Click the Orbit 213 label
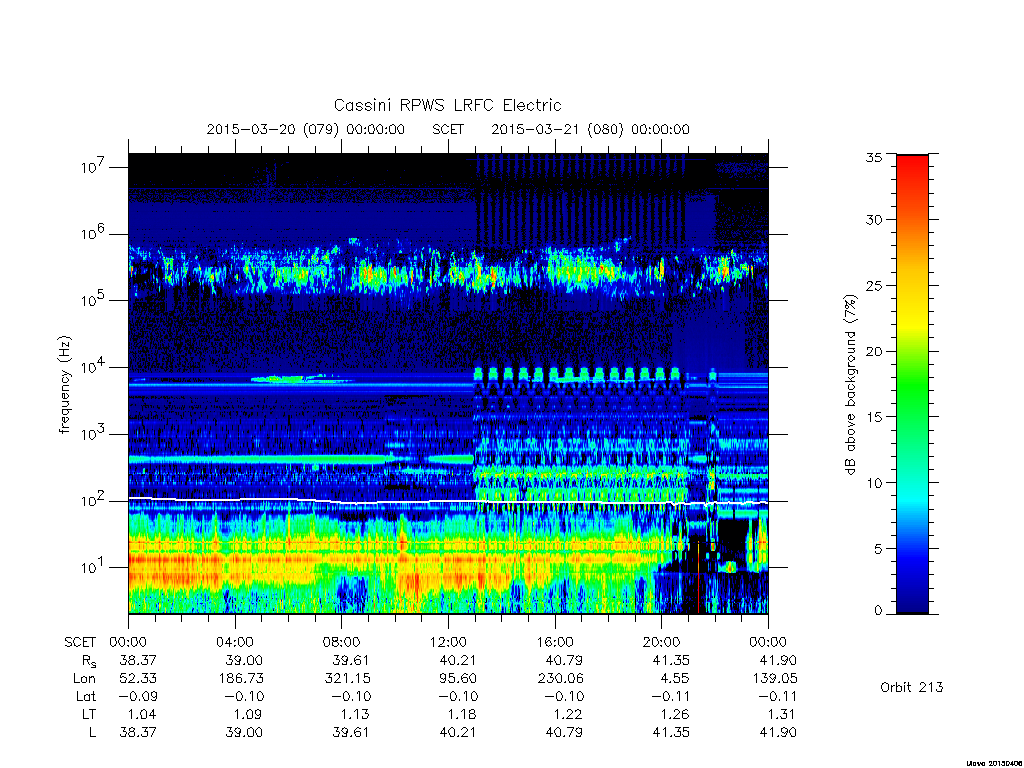The image size is (1024, 768). pyautogui.click(x=912, y=687)
